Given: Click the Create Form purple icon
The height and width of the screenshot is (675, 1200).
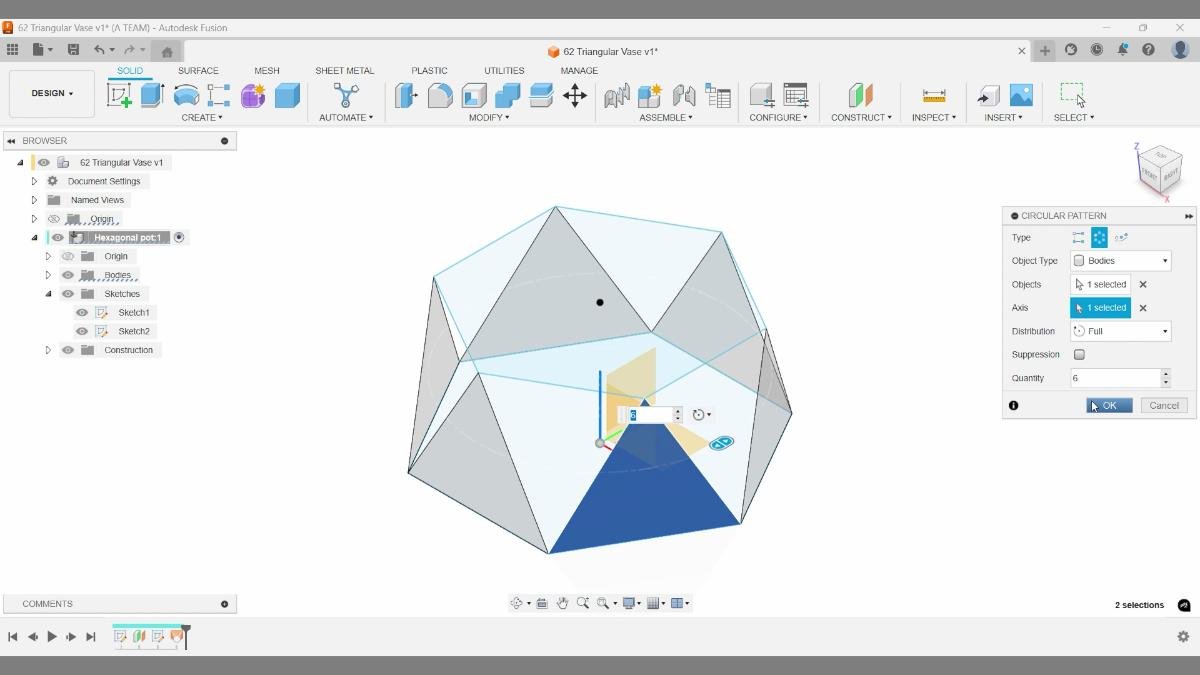Looking at the screenshot, I should pos(253,95).
